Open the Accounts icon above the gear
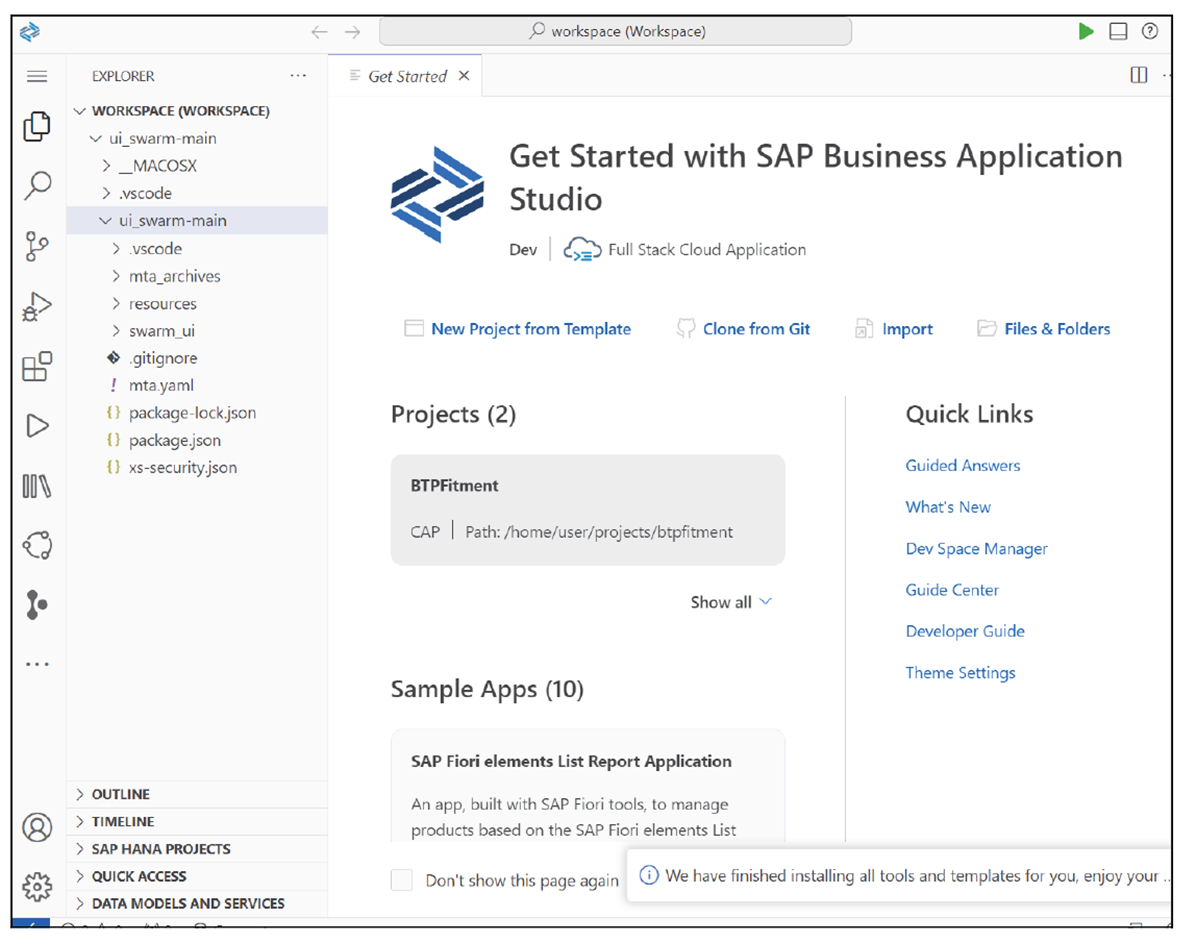 37,827
